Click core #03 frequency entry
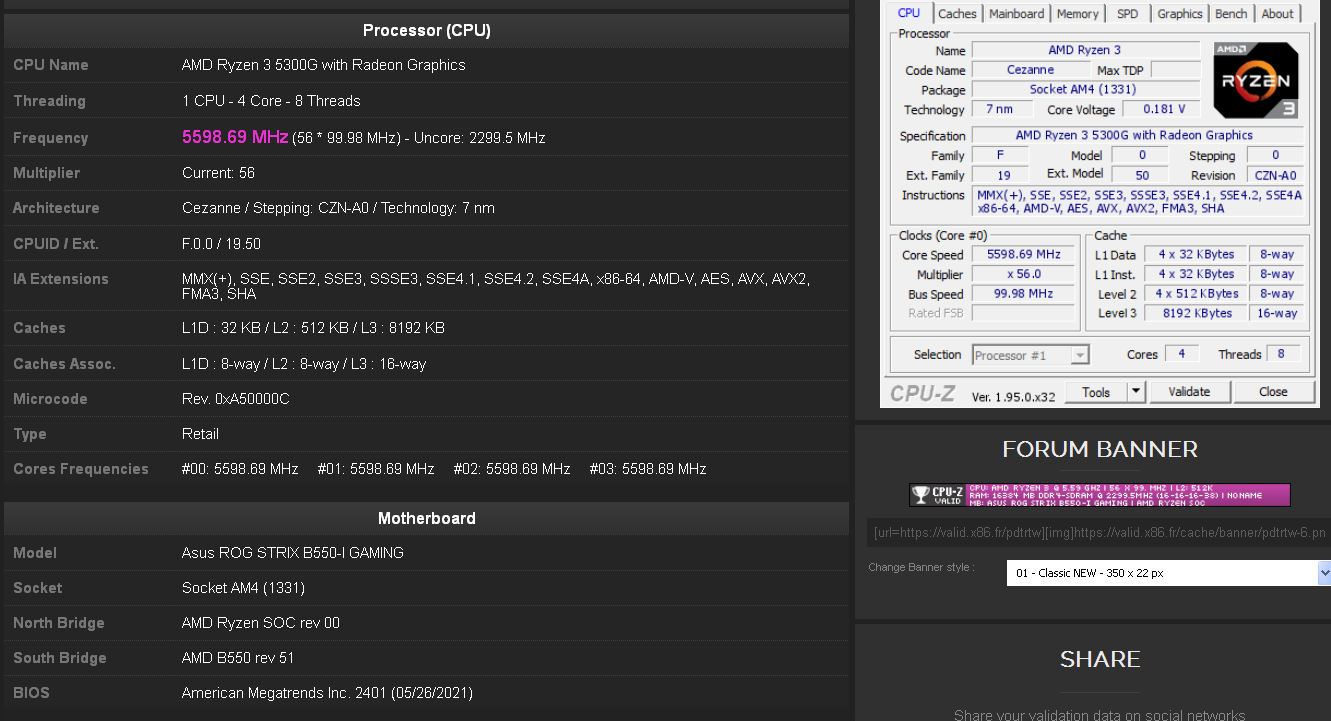1331x721 pixels. [x=648, y=469]
